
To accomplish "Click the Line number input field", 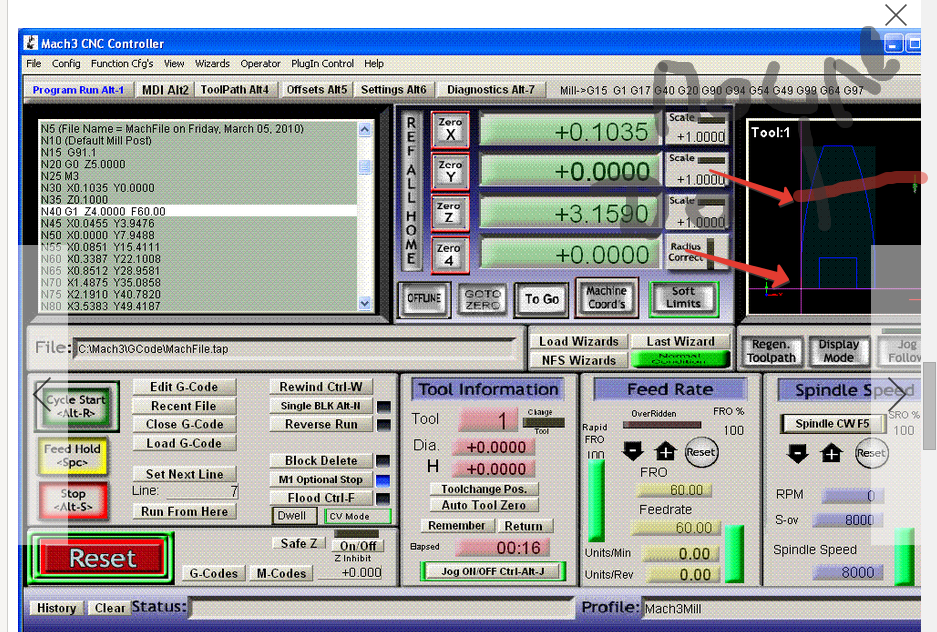I will click(x=202, y=492).
